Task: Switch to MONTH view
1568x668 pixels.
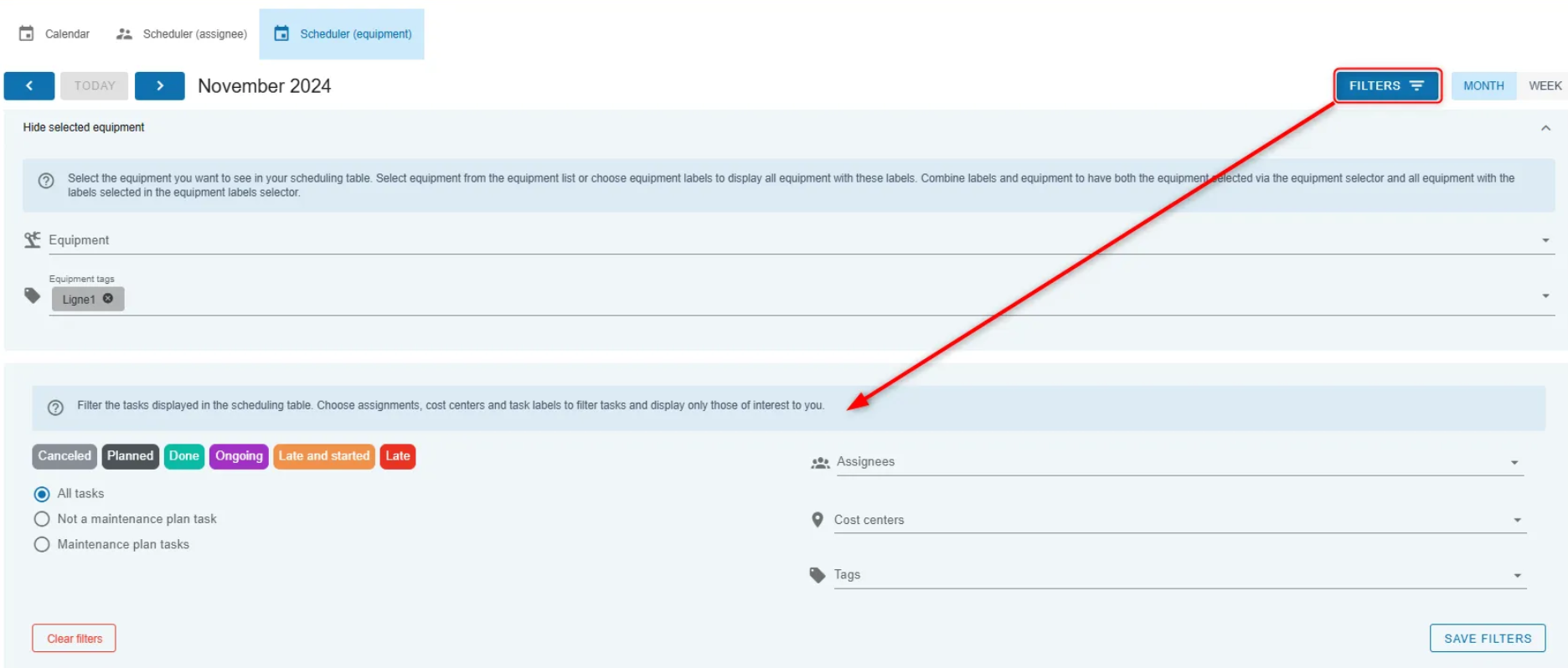Action: (x=1483, y=85)
